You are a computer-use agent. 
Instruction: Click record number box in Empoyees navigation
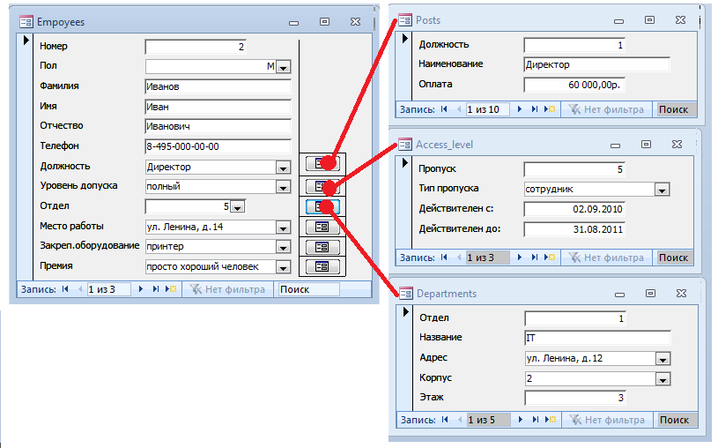108,289
